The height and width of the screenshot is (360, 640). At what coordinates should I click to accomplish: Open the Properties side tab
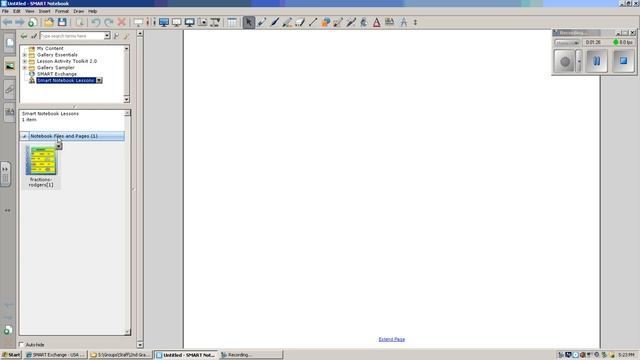[x=9, y=111]
